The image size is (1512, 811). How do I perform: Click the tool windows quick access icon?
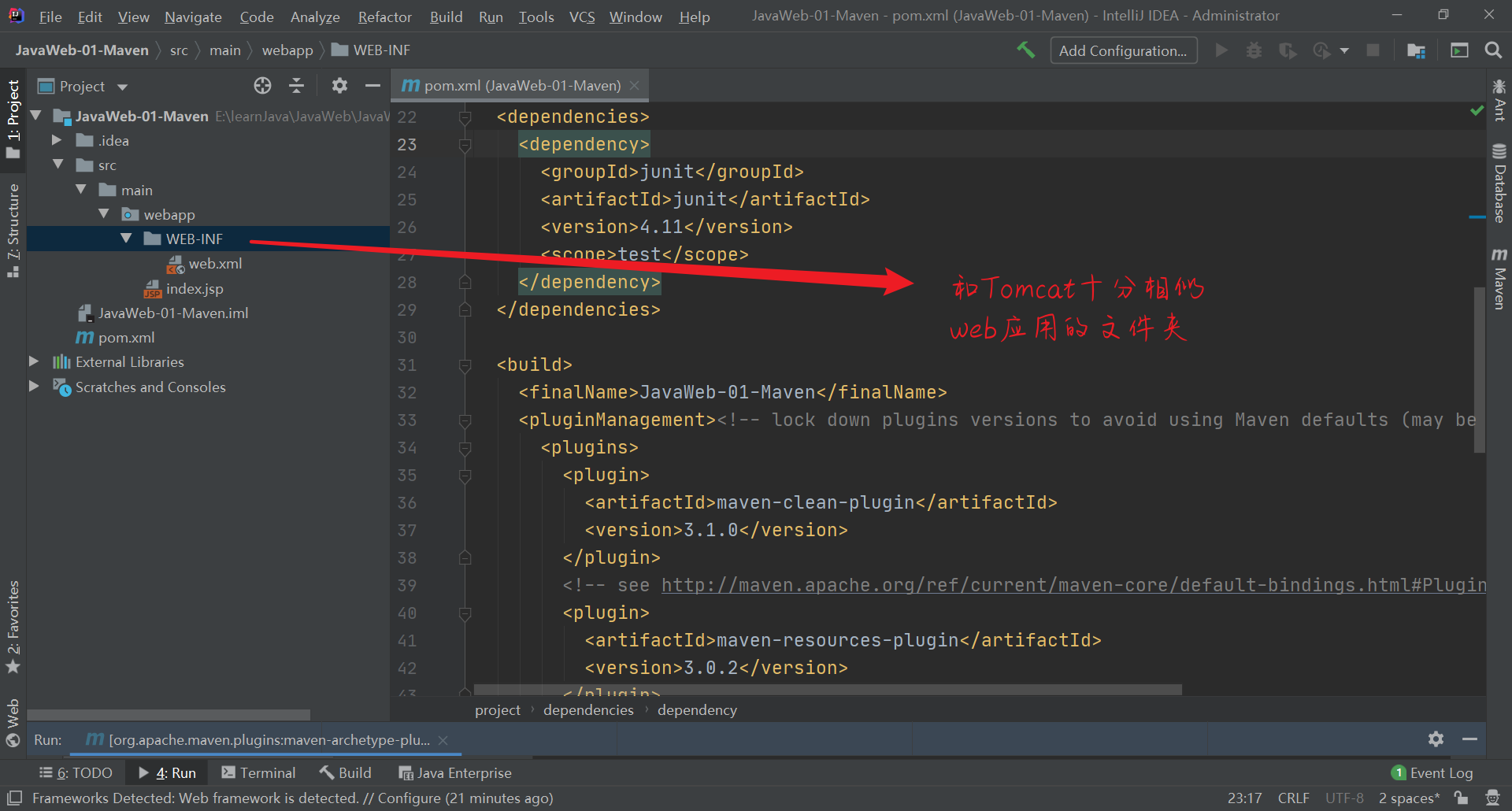pyautogui.click(x=14, y=798)
